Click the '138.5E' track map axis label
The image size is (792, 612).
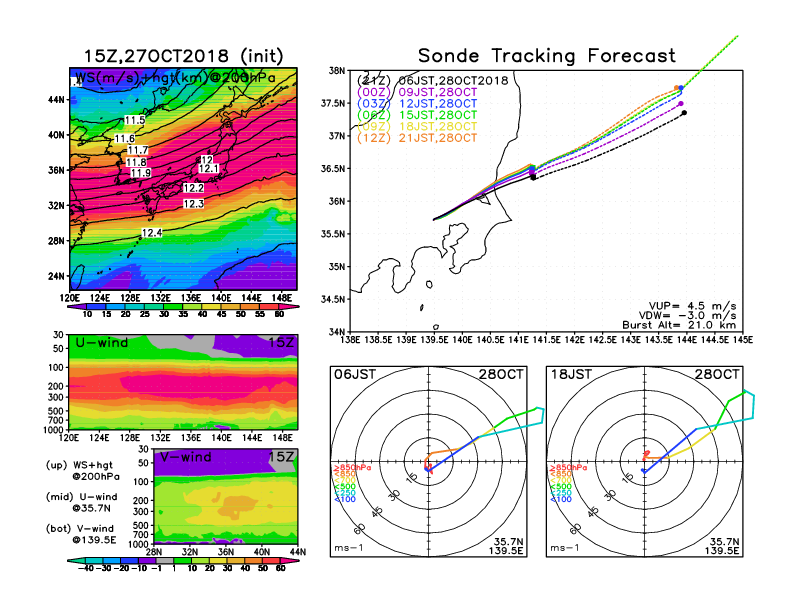pos(378,340)
